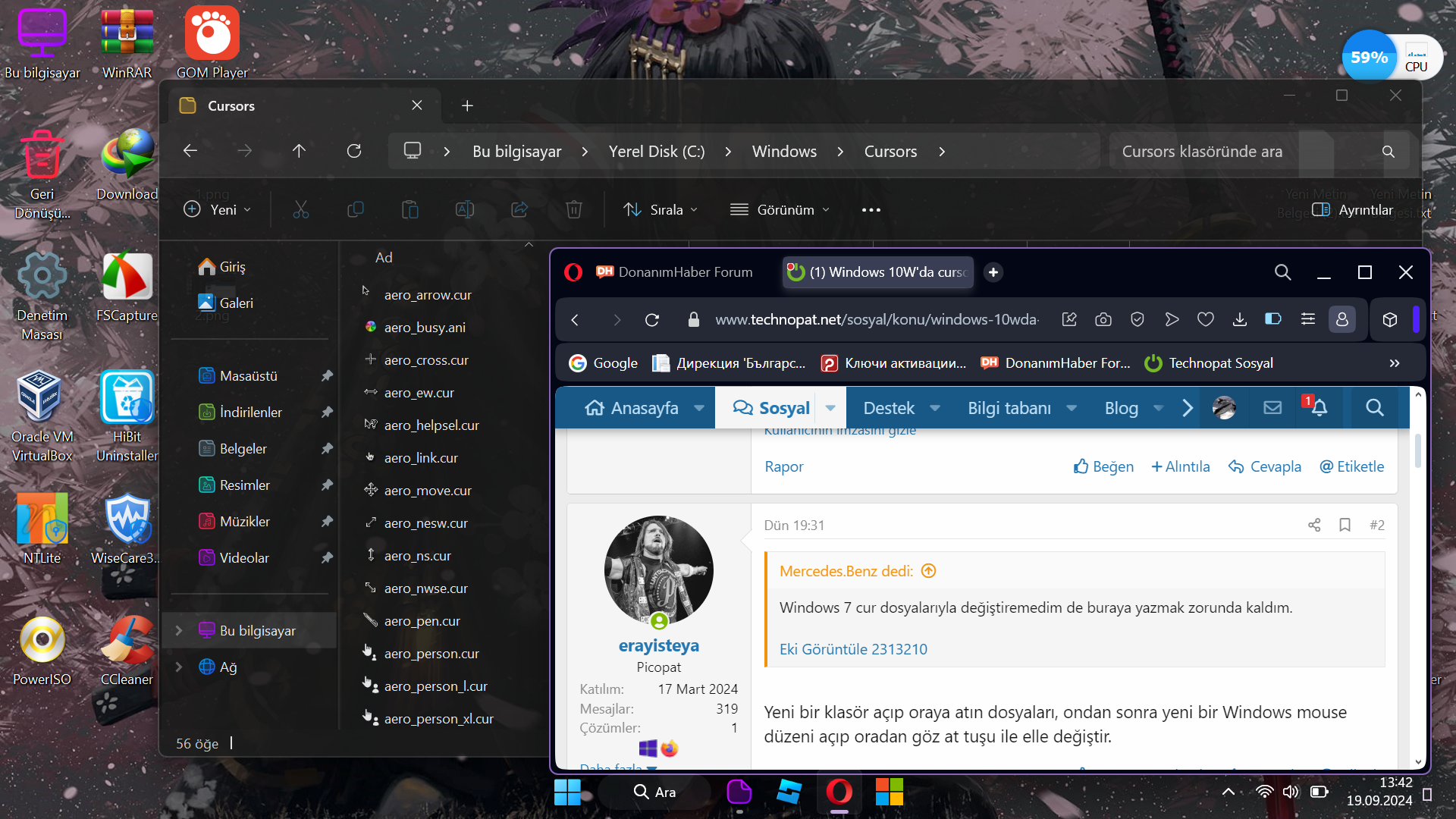This screenshot has height=819, width=1456.
Task: Open the Görünüm view dropdown
Action: [x=780, y=210]
